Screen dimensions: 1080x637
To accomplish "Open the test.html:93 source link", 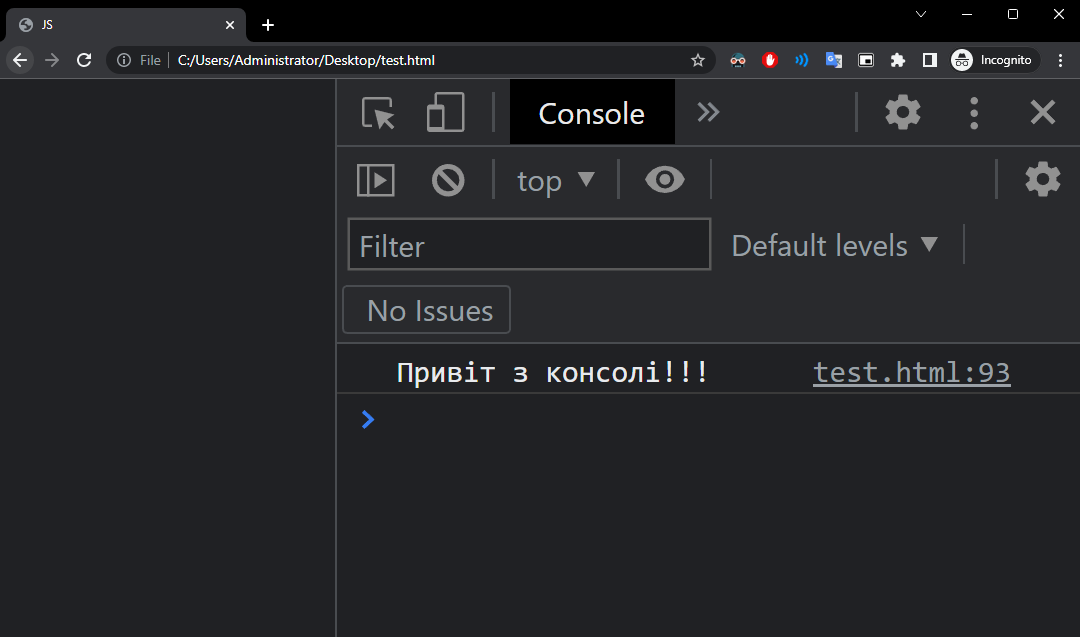I will coord(911,373).
